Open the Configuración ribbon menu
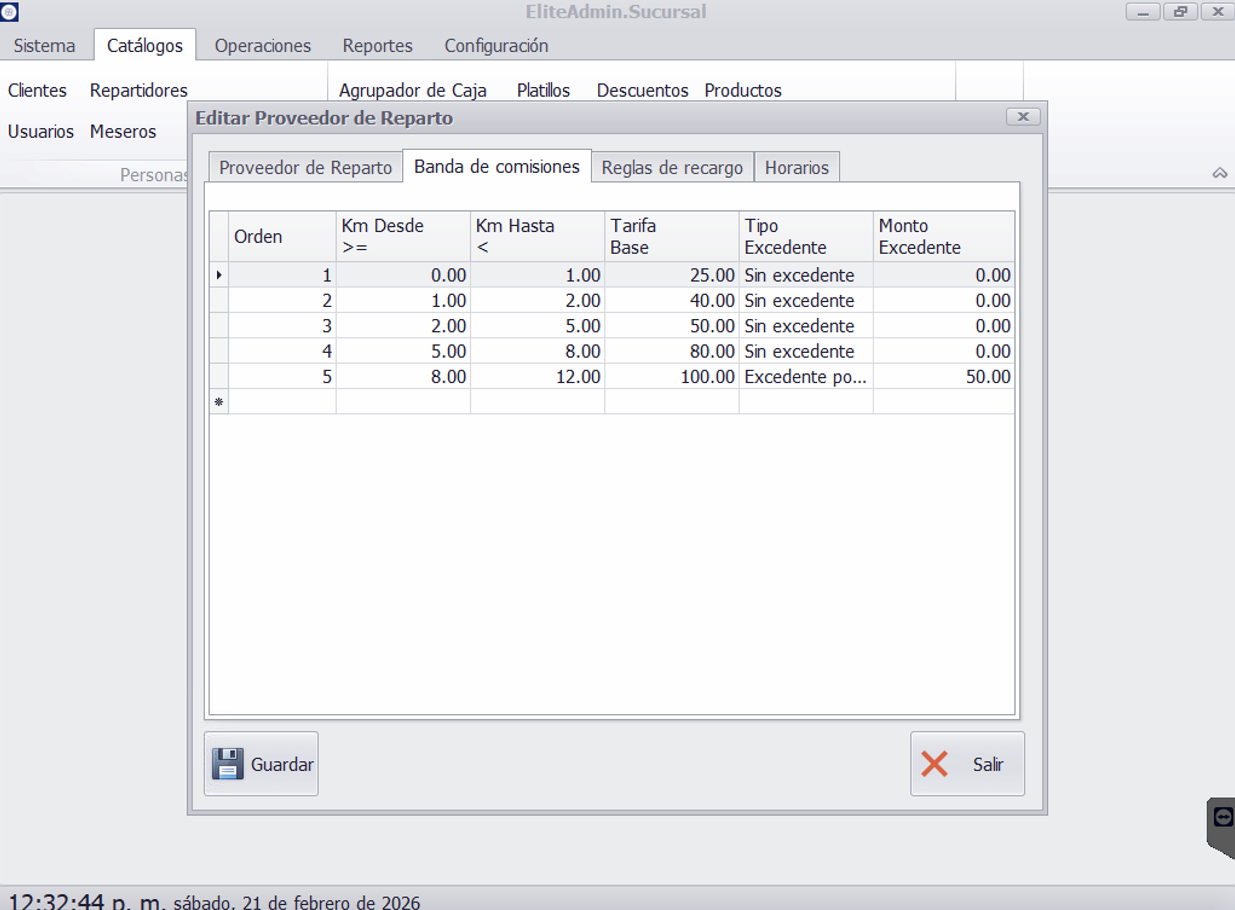This screenshot has height=910, width=1235. (x=496, y=46)
